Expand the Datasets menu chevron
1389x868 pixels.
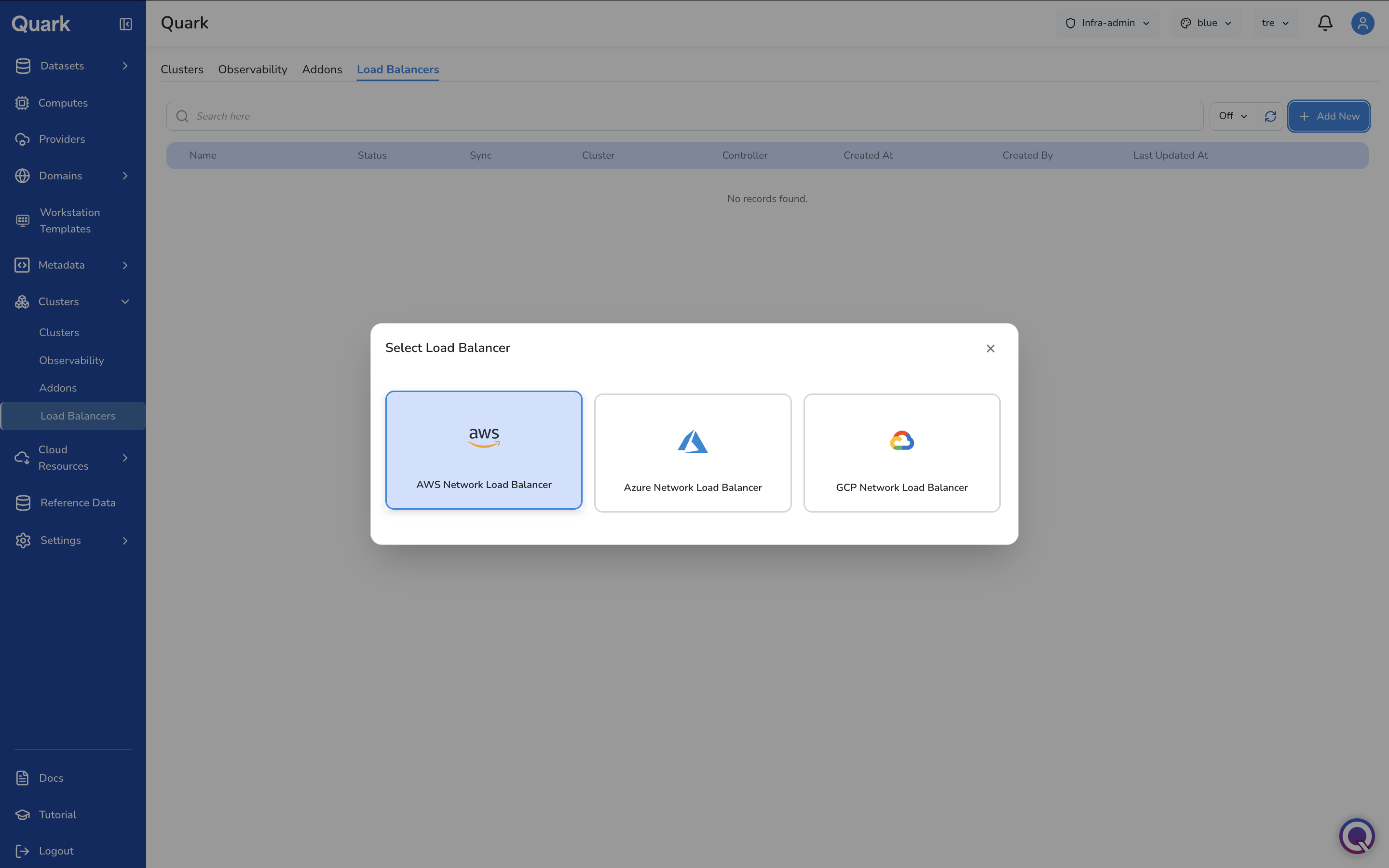pyautogui.click(x=125, y=66)
